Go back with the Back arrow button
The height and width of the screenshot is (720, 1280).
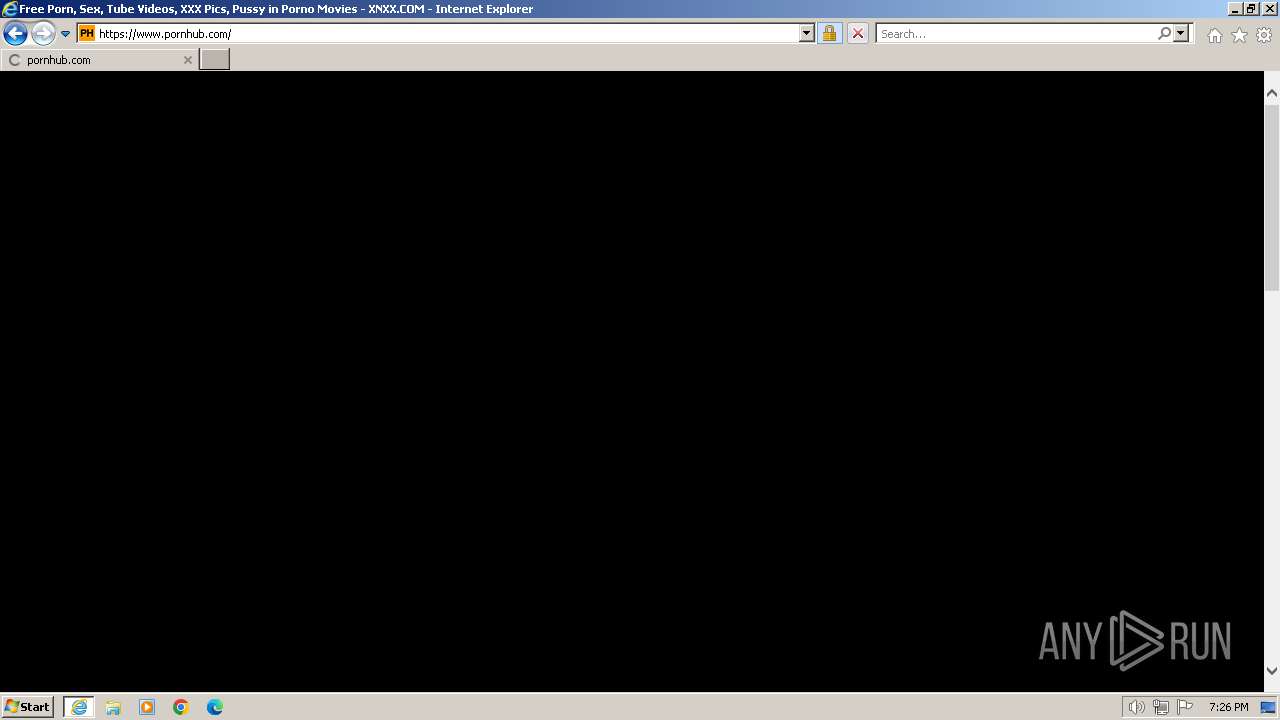(15, 34)
